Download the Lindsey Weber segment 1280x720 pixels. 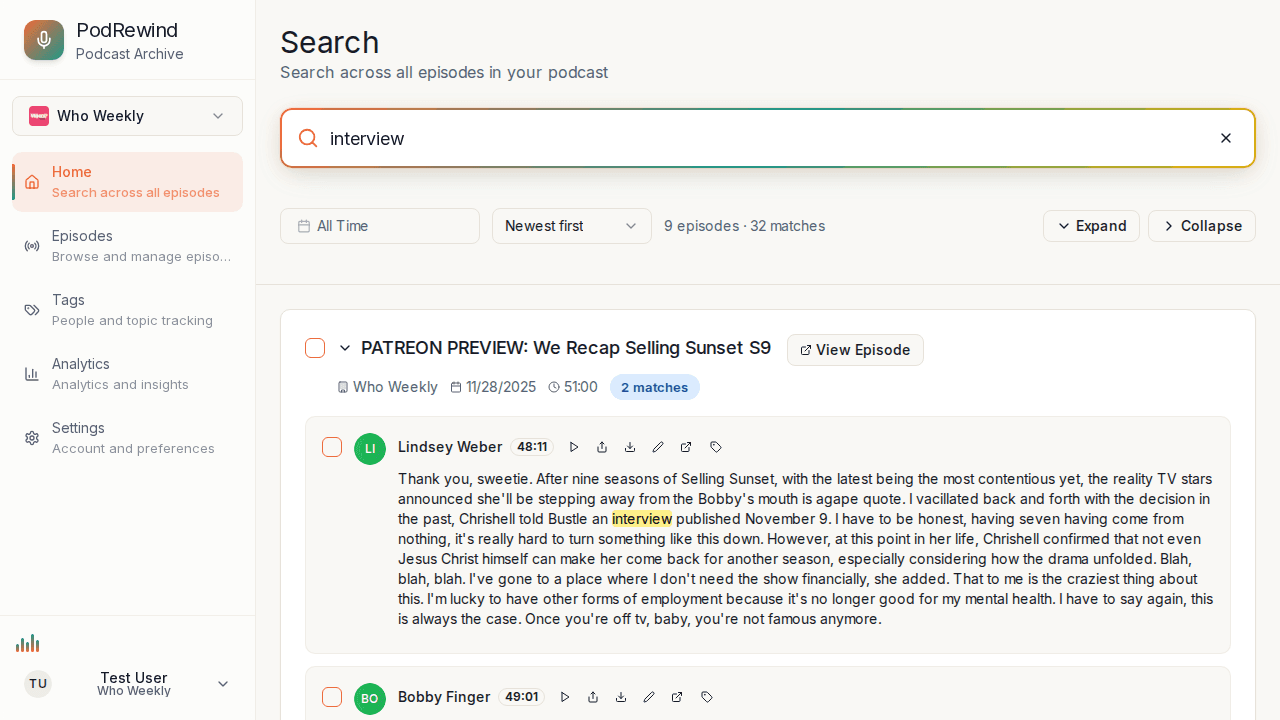point(630,447)
